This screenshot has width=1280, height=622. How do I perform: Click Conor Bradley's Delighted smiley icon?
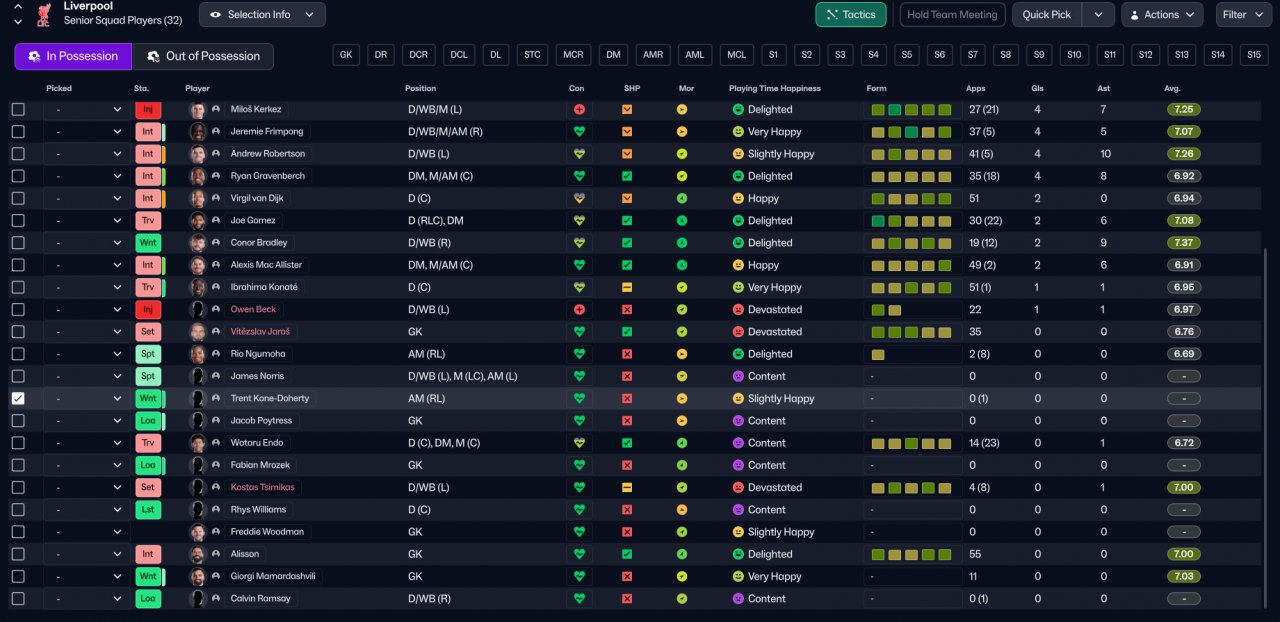(x=739, y=243)
